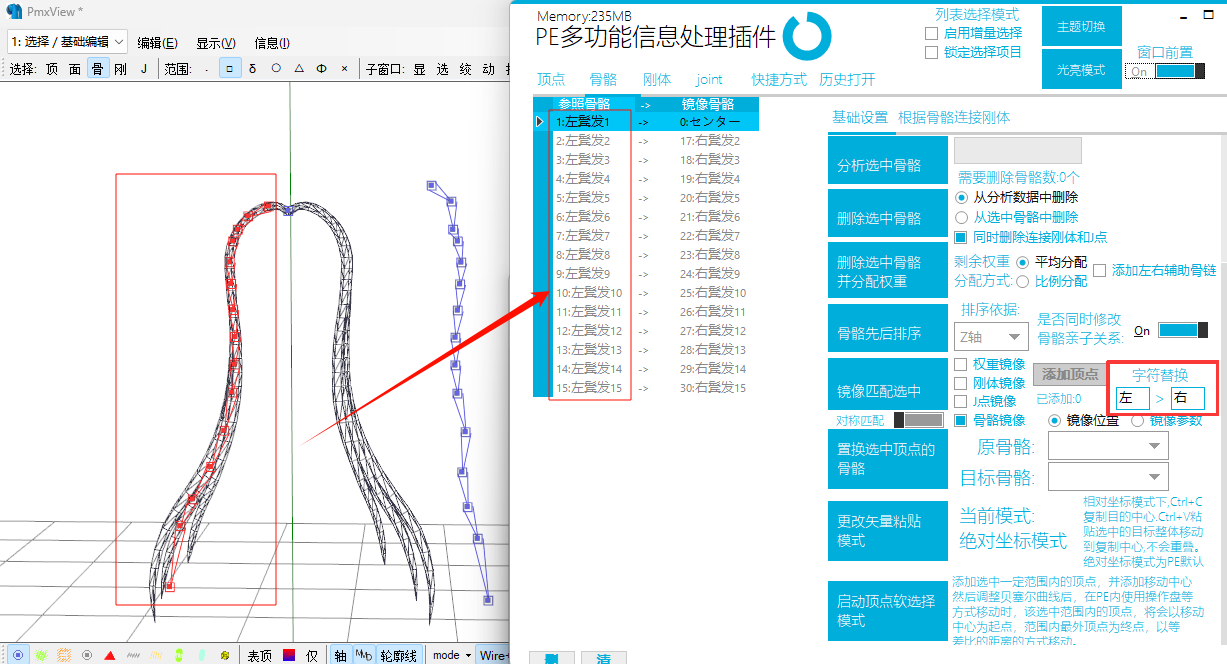Toggle the outline (轮廓线) display button

pyautogui.click(x=398, y=655)
